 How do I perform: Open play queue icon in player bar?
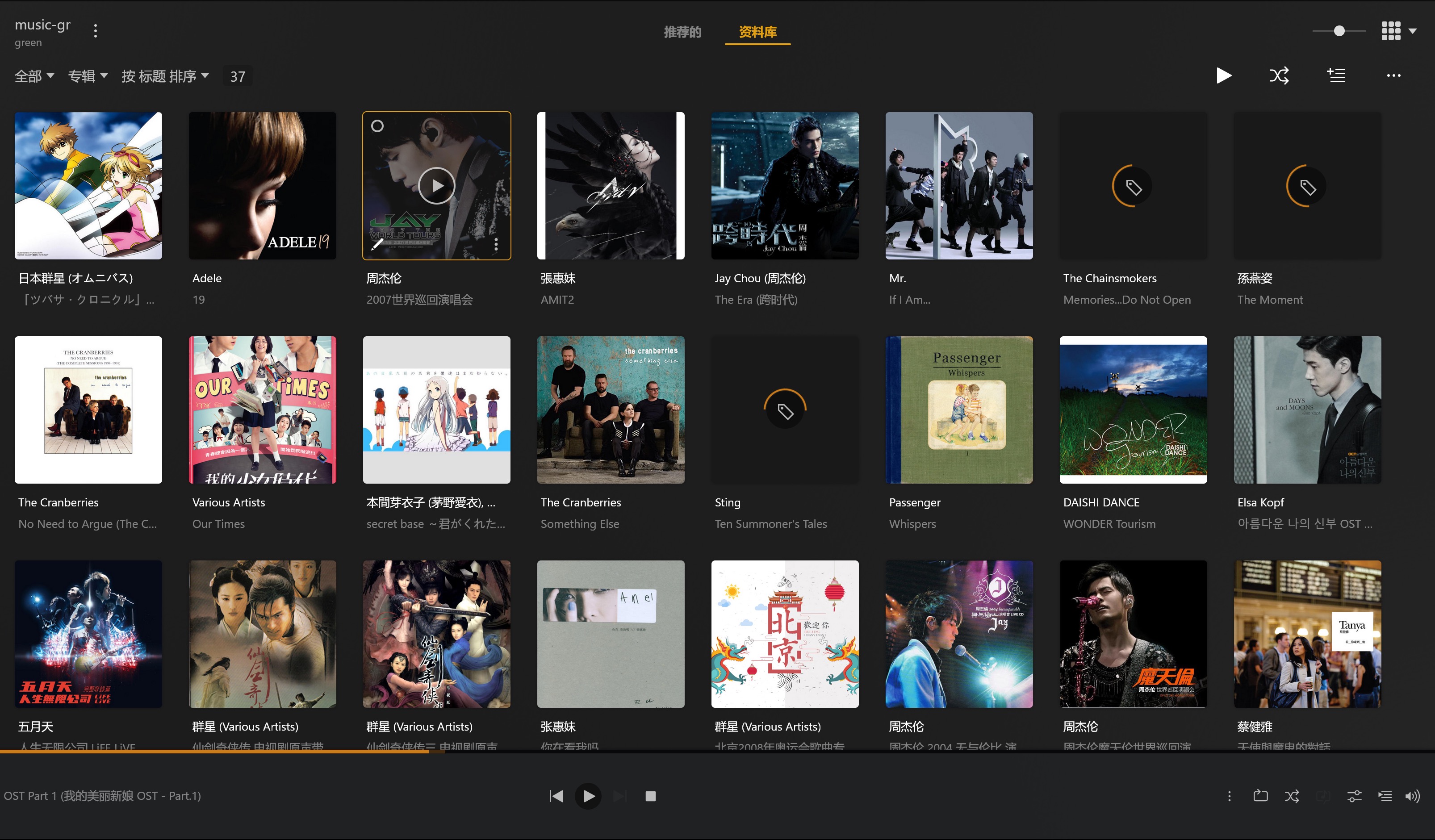coord(1385,796)
